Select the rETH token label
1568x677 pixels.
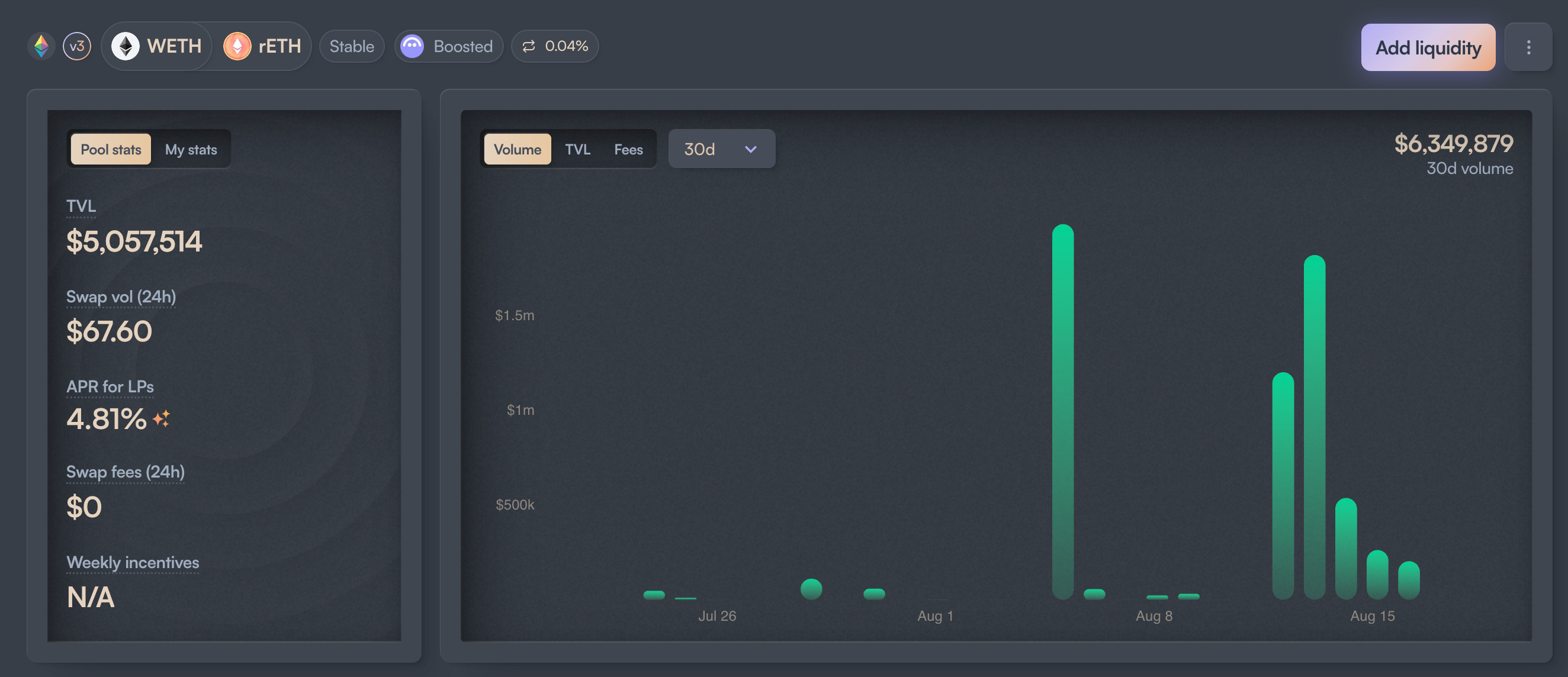click(x=279, y=46)
